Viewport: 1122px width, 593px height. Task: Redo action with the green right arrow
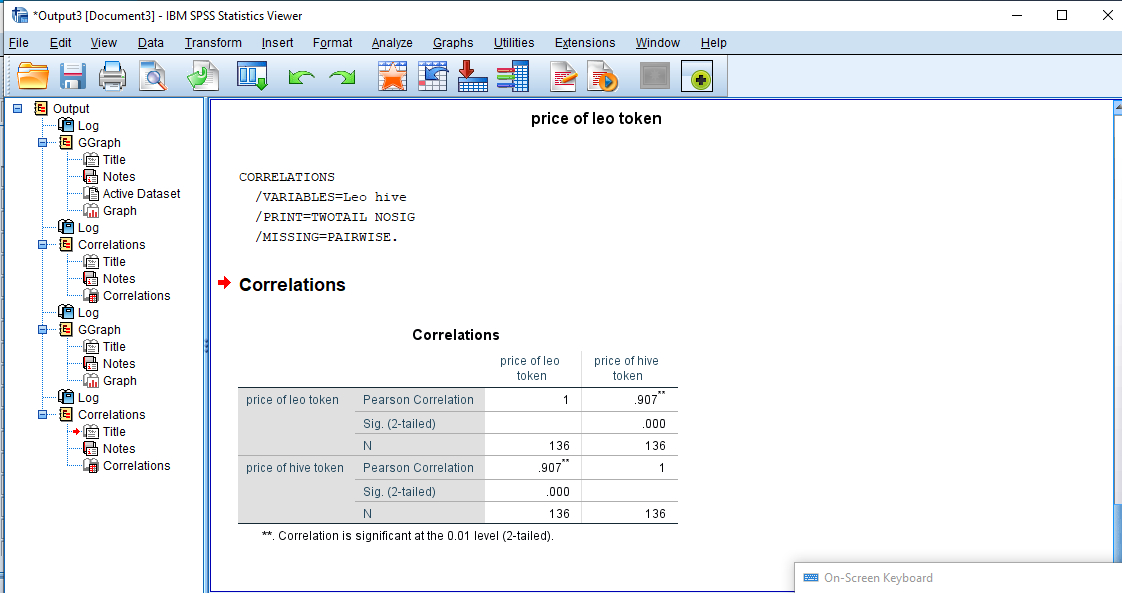point(341,77)
